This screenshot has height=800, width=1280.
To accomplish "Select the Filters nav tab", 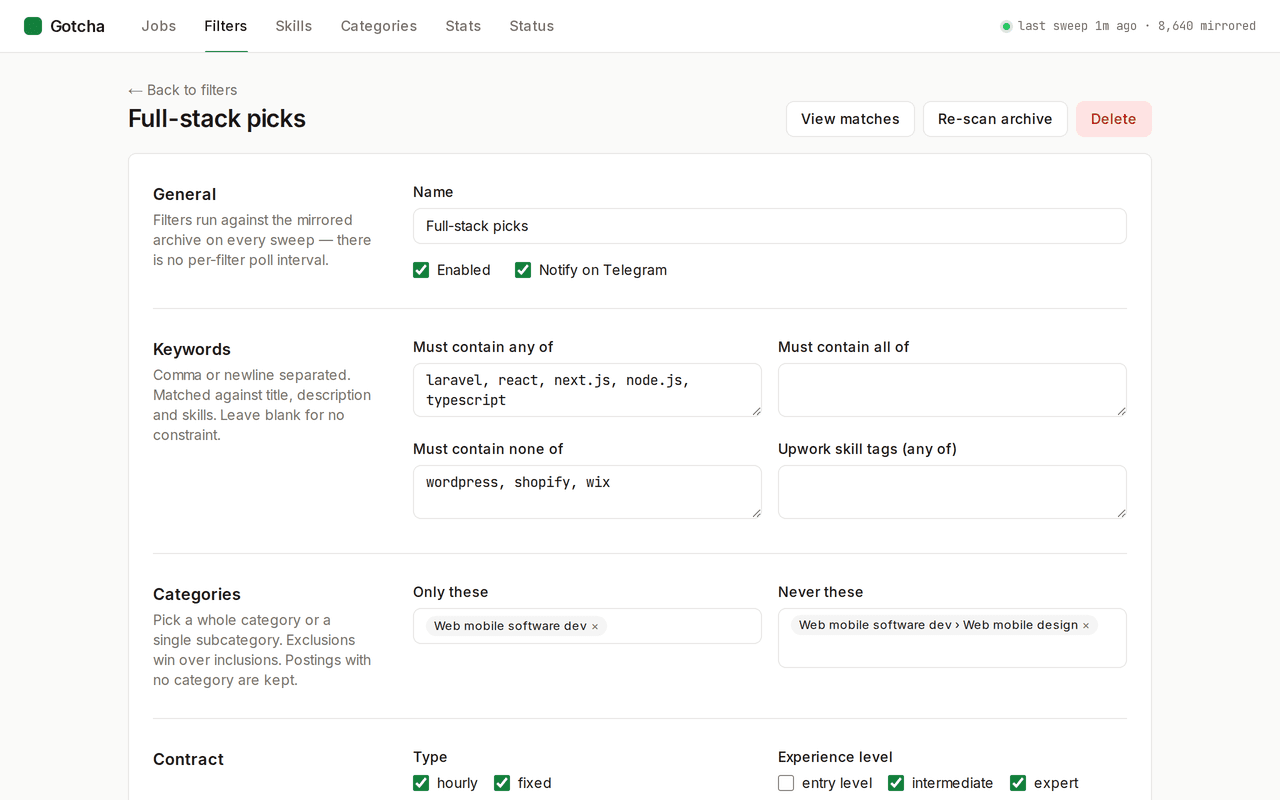I will coord(226,26).
